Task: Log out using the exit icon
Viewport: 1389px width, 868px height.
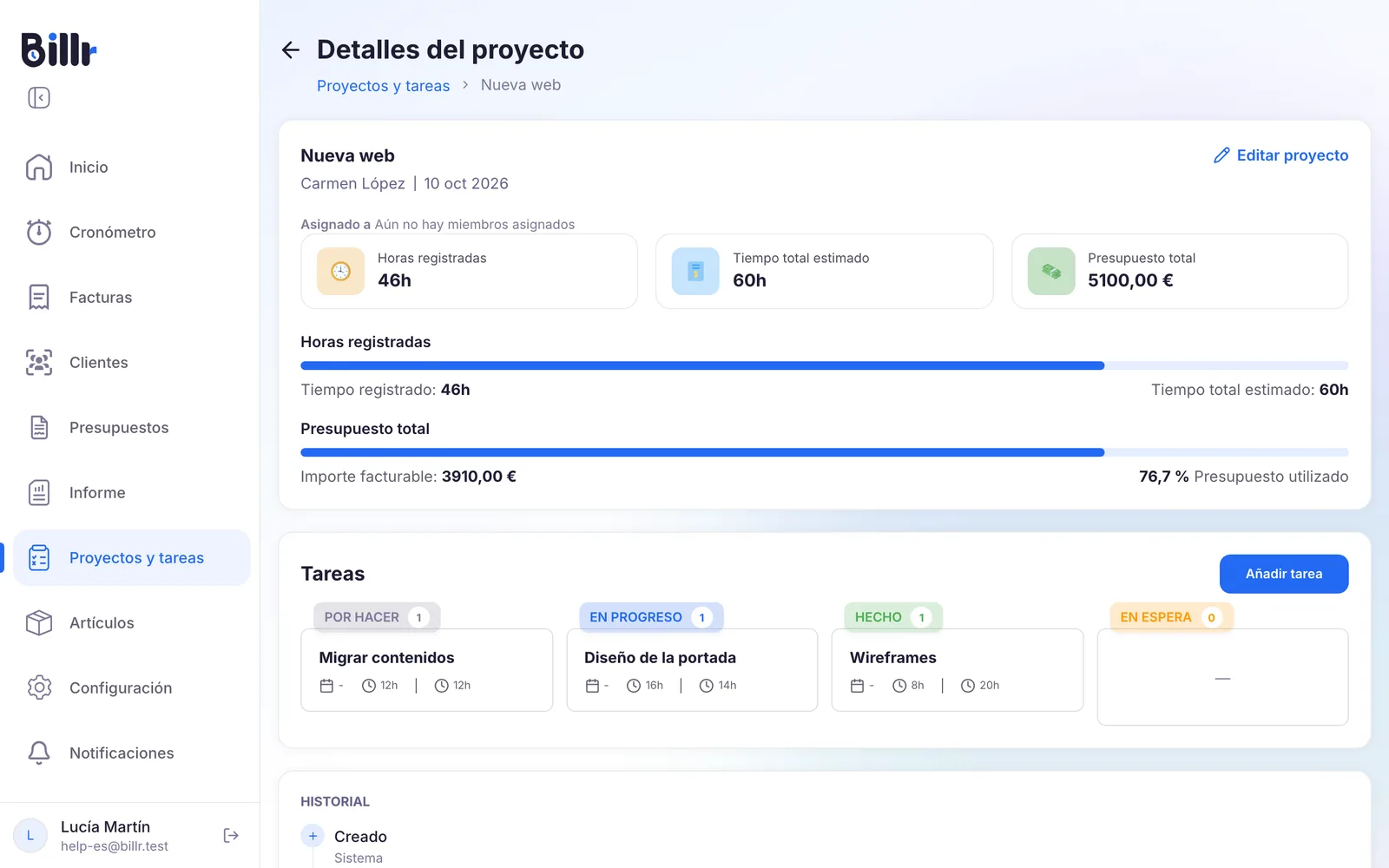Action: (x=231, y=835)
